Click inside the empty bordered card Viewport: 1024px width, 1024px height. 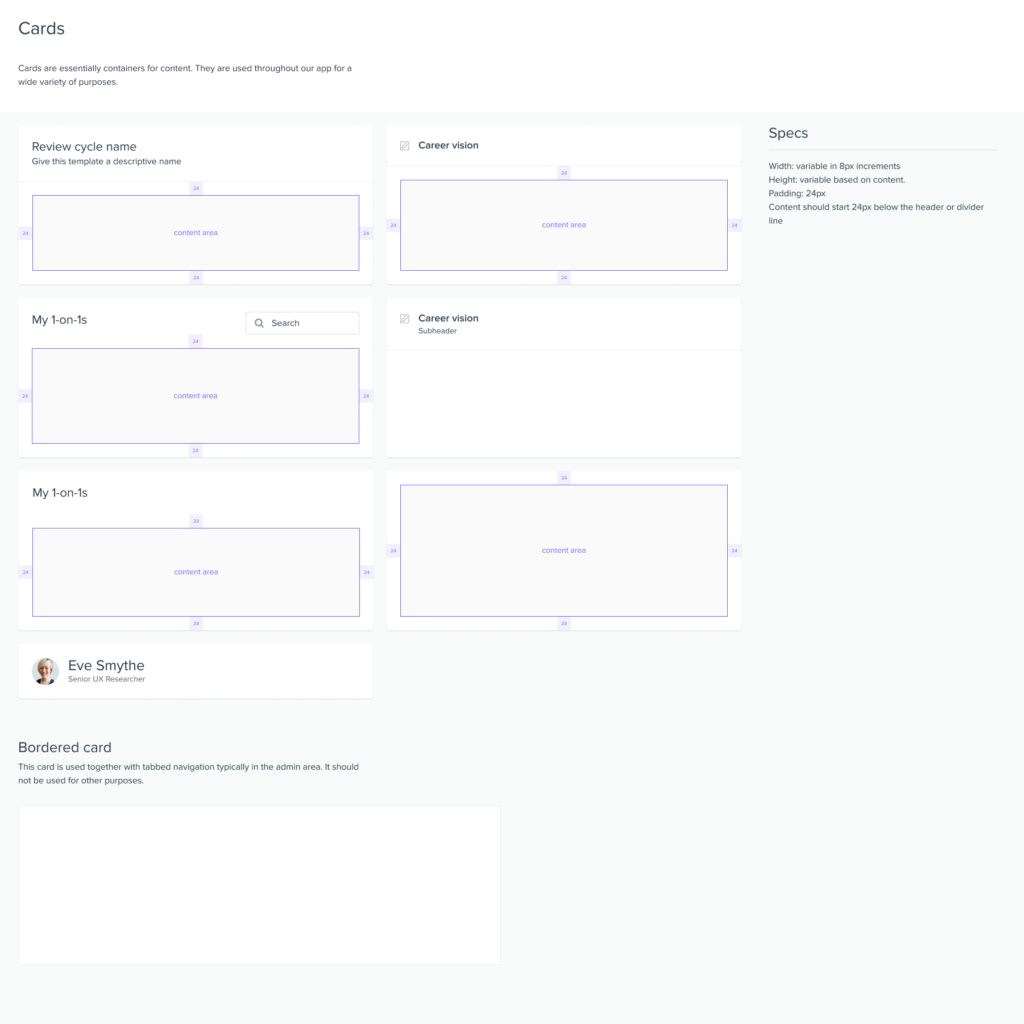click(x=259, y=885)
